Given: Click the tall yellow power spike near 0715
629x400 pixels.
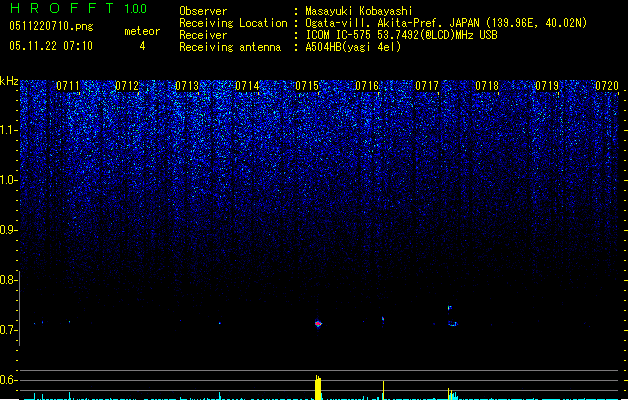Looking at the screenshot, I should pyautogui.click(x=318, y=388).
